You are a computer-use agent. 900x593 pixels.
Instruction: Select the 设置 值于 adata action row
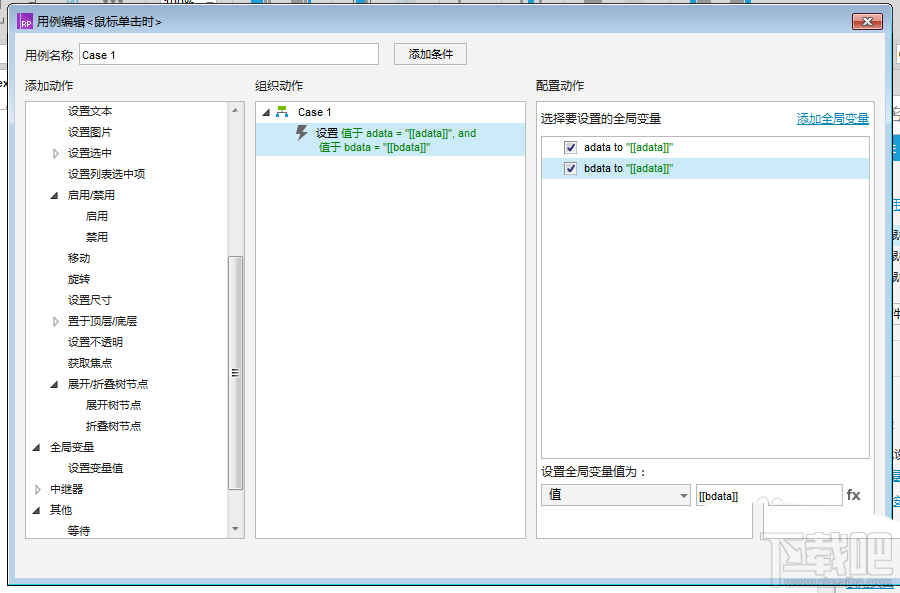pos(390,139)
